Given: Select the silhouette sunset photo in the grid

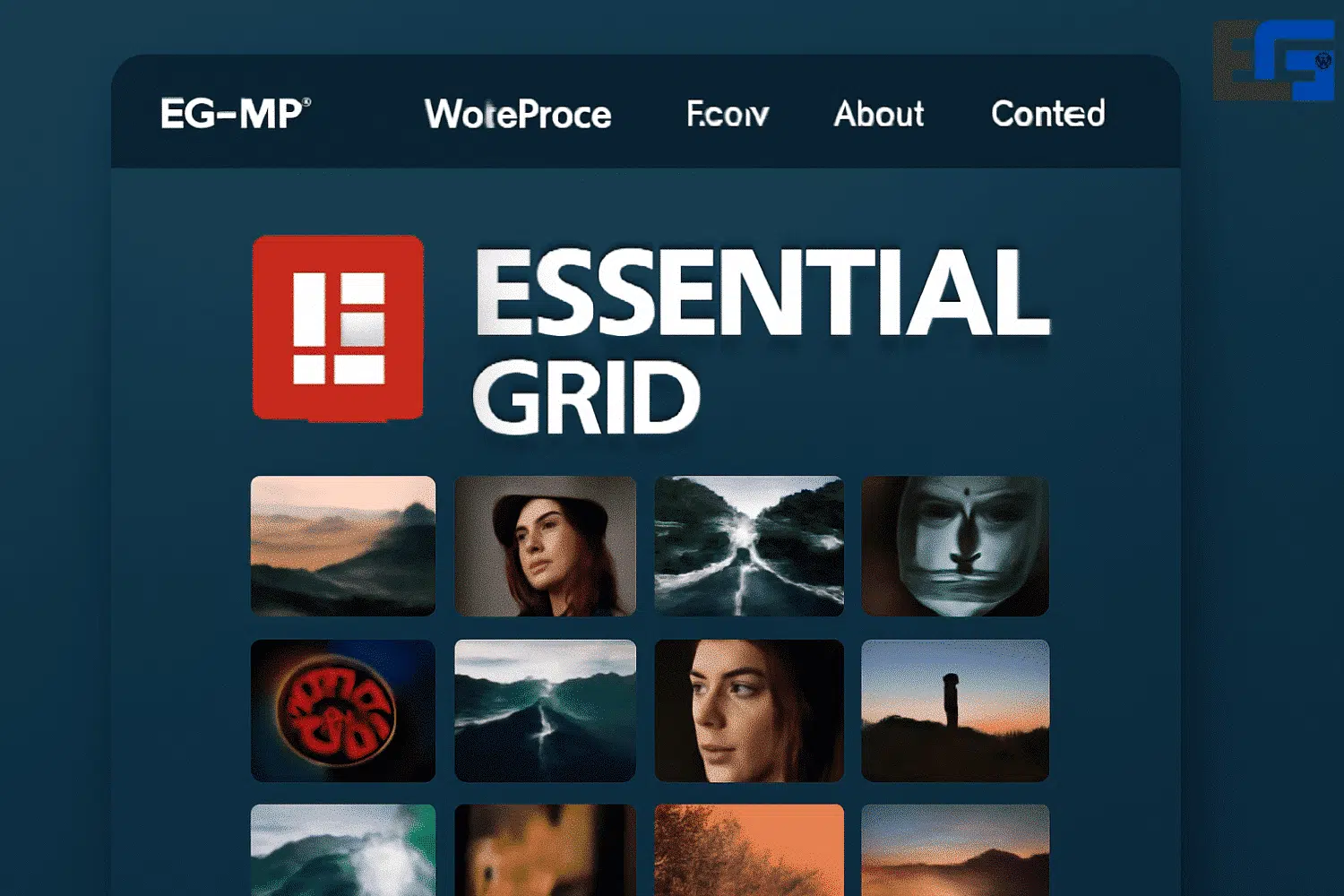Looking at the screenshot, I should [x=954, y=711].
